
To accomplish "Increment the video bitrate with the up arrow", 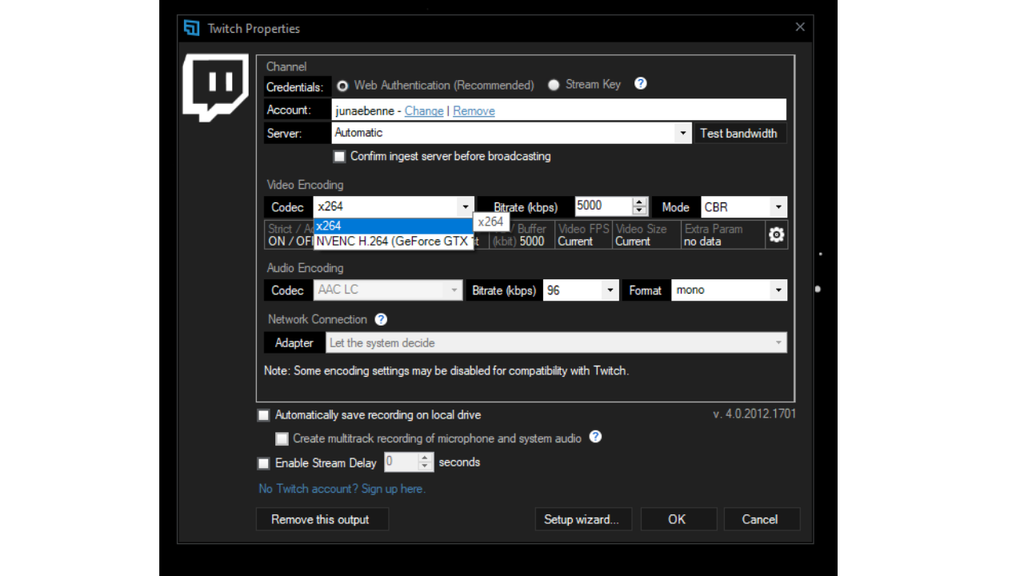I will (641, 201).
